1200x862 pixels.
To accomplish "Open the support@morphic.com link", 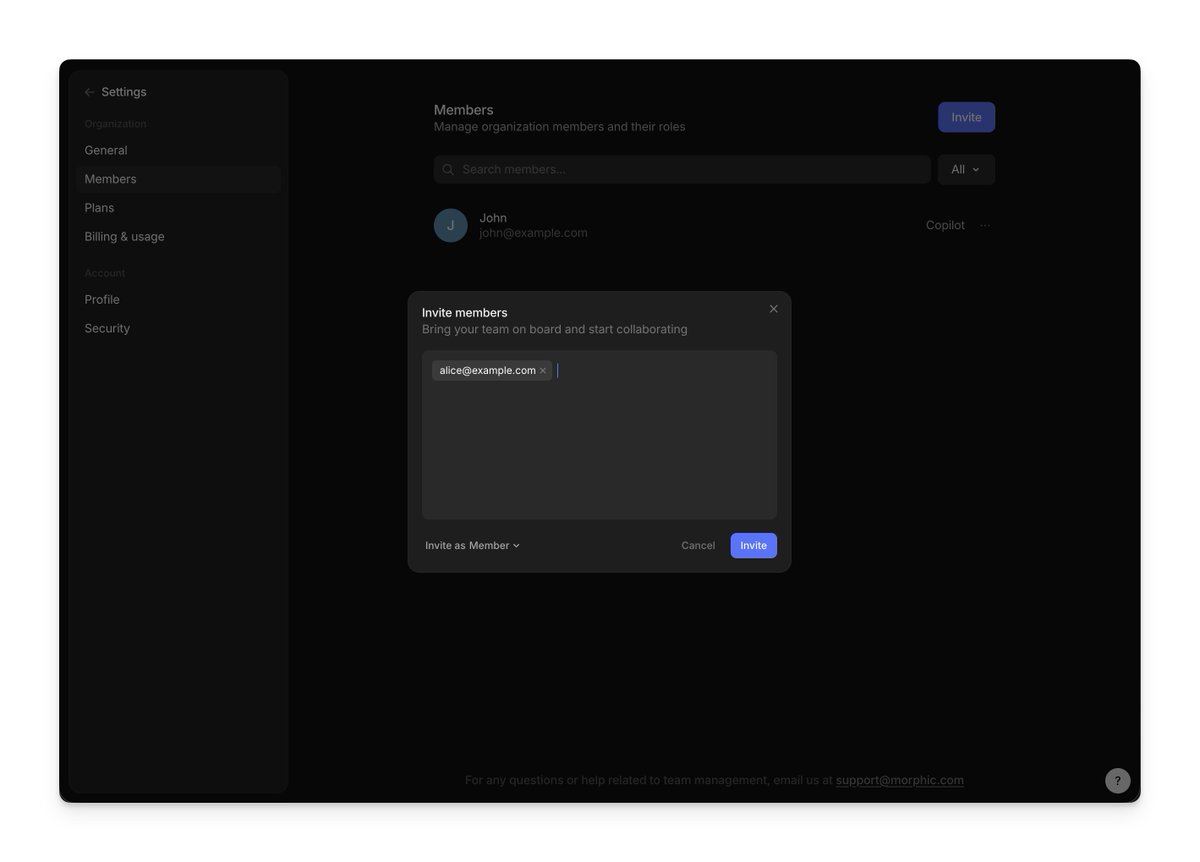I will pos(900,780).
